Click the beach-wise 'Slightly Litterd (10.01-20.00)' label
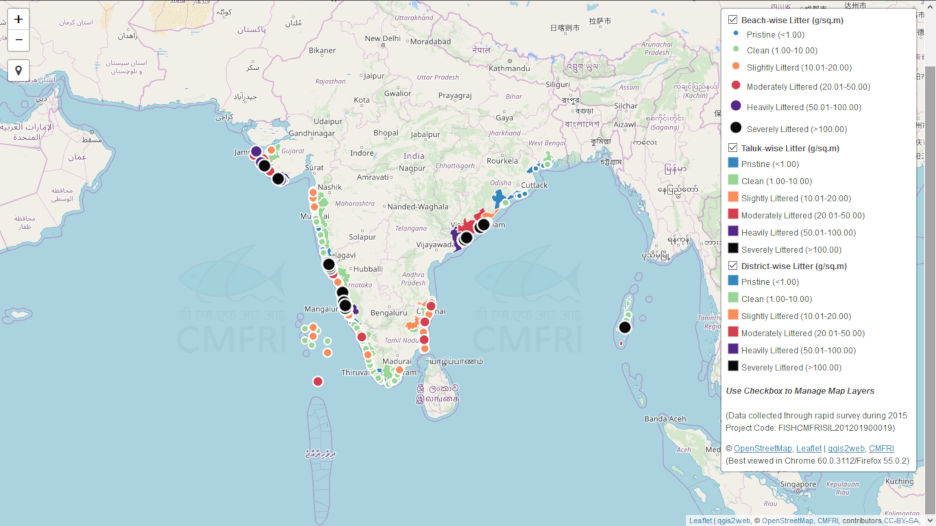 pyautogui.click(x=799, y=67)
